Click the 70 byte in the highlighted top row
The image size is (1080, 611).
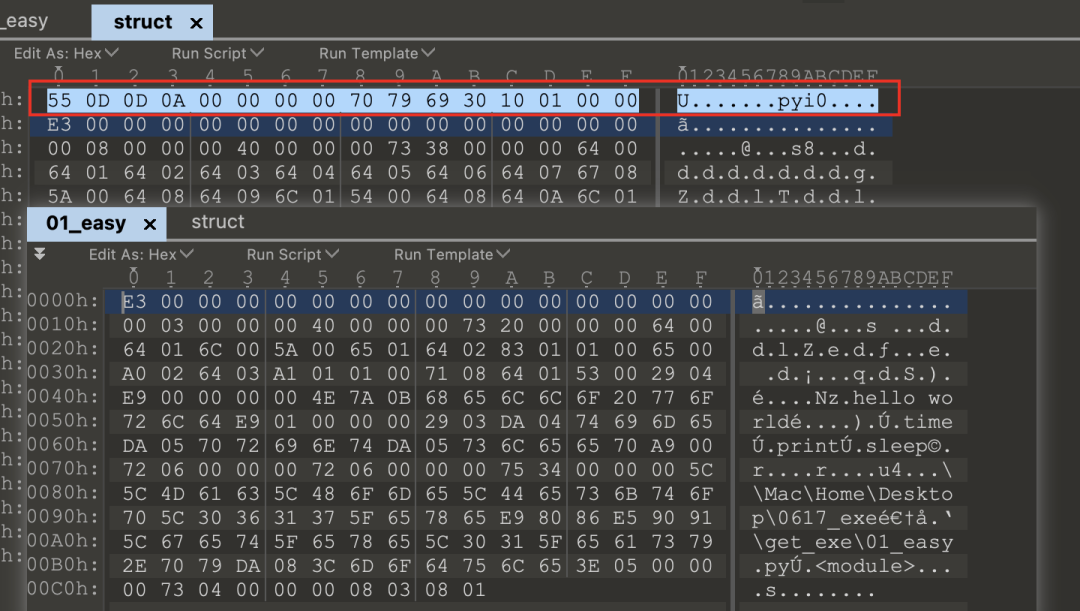361,101
